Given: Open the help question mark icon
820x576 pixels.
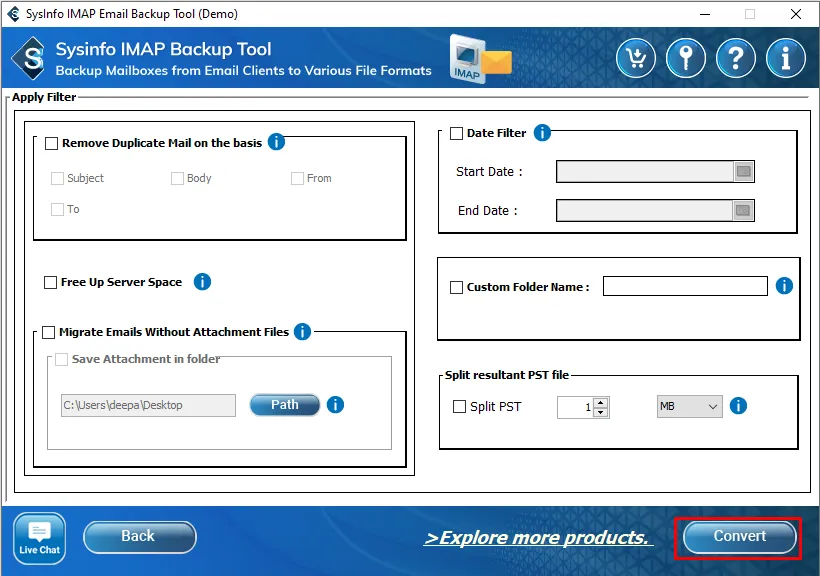Looking at the screenshot, I should pyautogui.click(x=736, y=58).
